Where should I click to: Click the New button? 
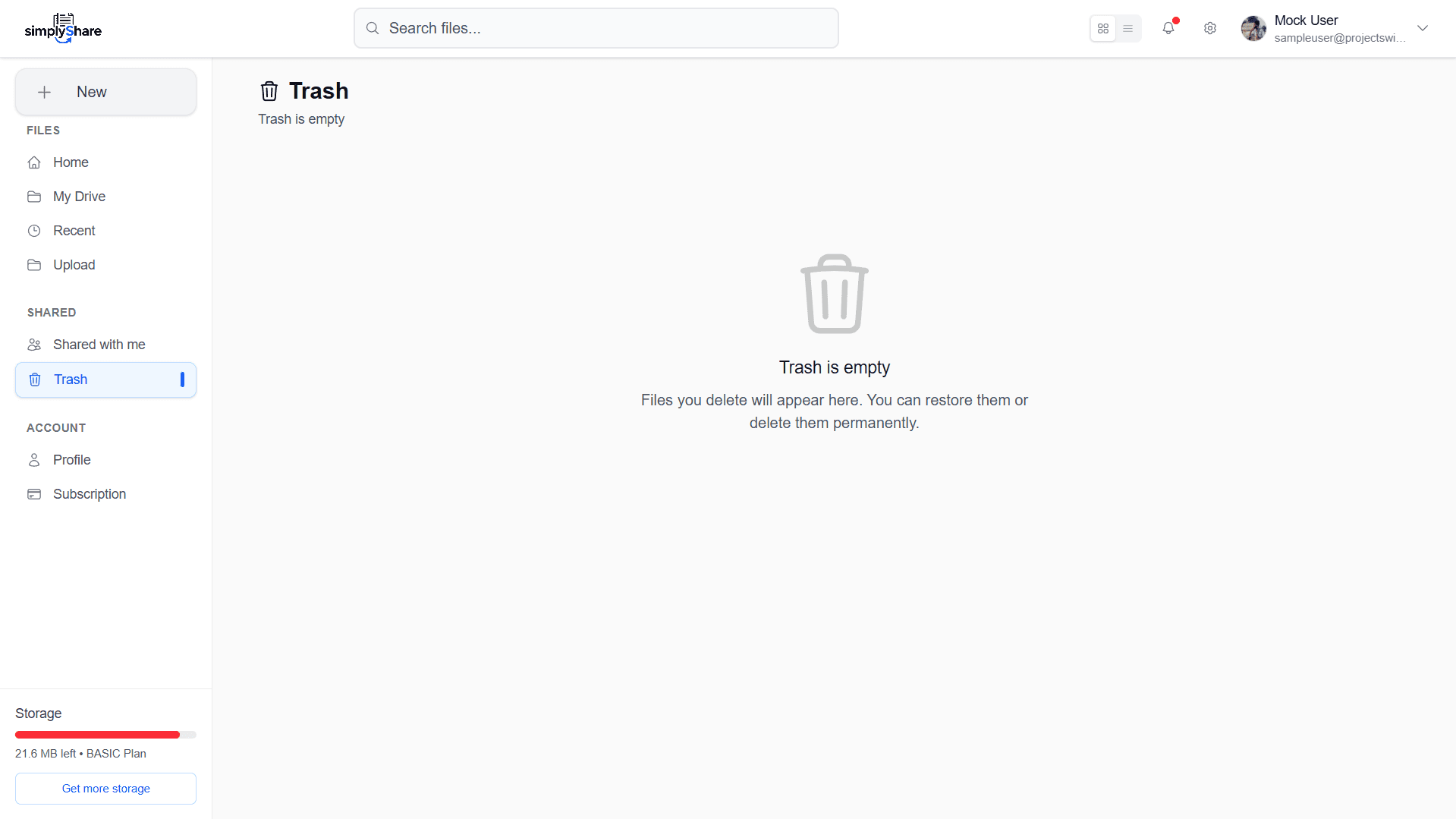tap(105, 92)
